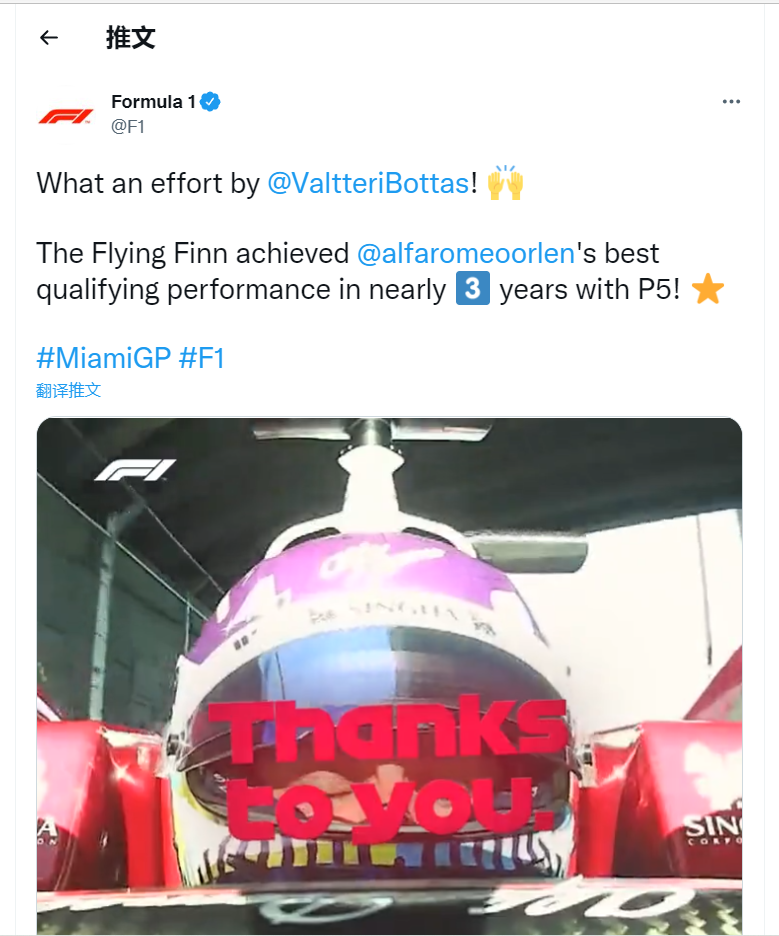Open the #F1 hashtag link
This screenshot has height=936, width=779.
201,357
